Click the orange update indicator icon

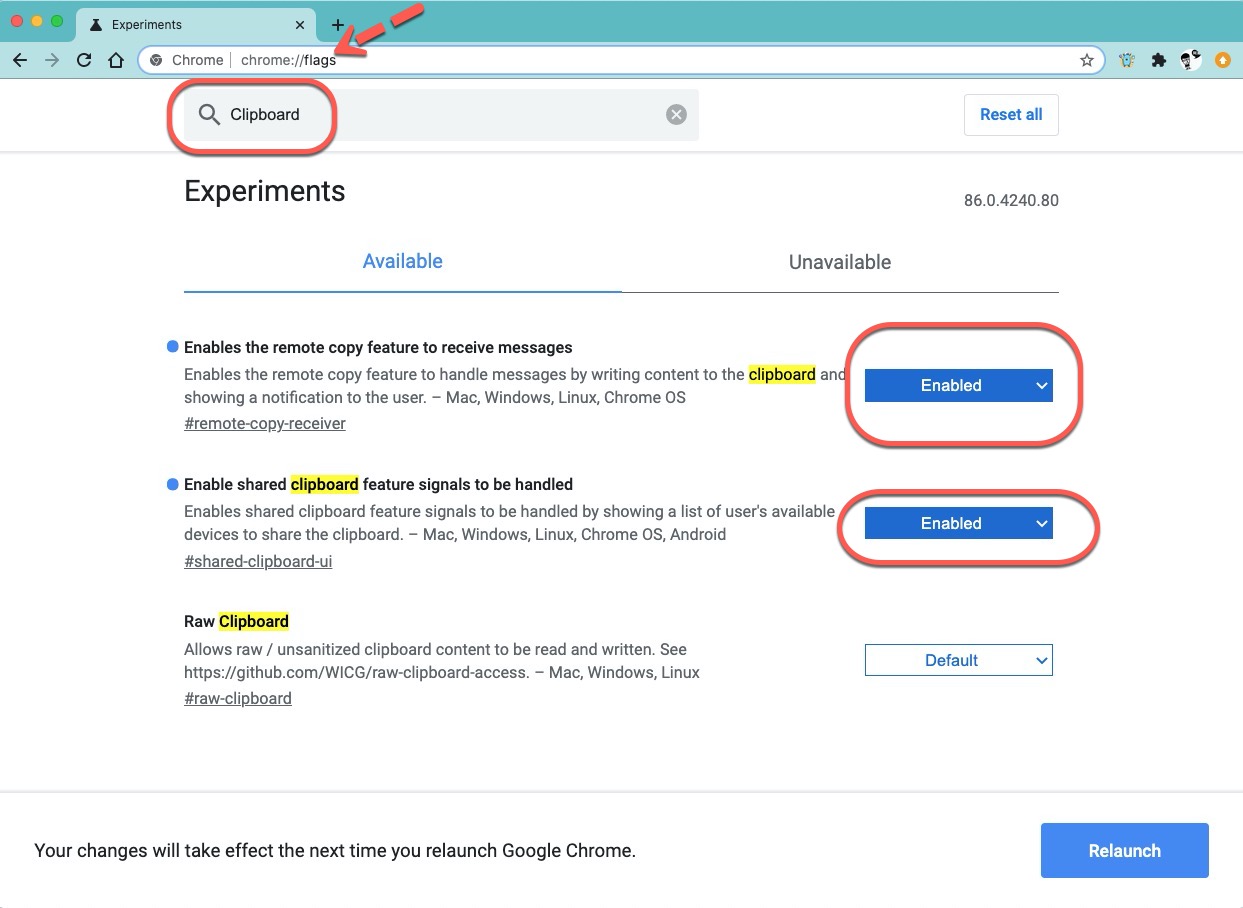(x=1222, y=60)
